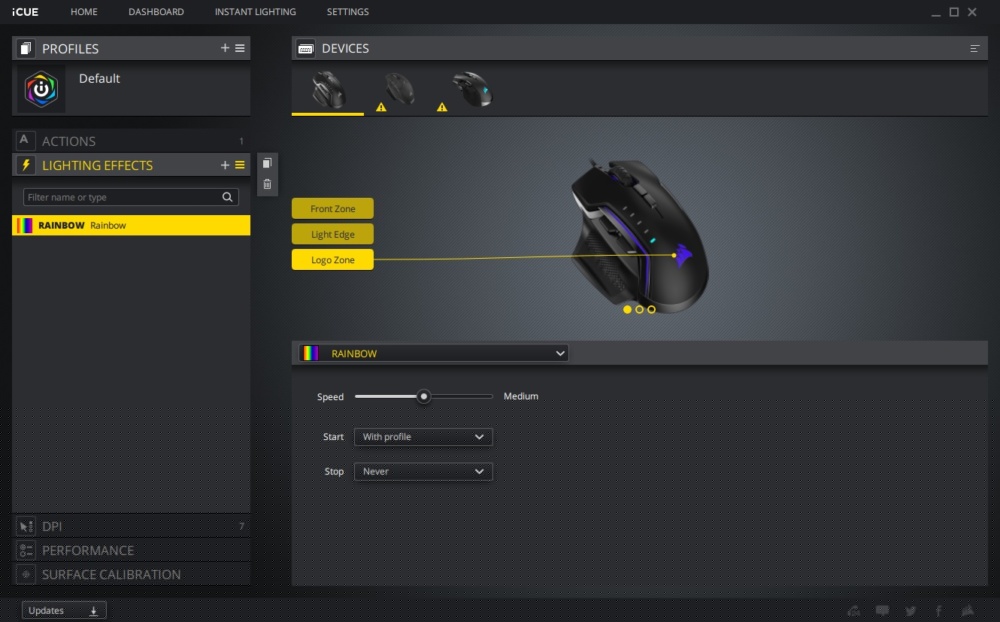
Task: Click the Profiles section icon
Action: click(26, 48)
